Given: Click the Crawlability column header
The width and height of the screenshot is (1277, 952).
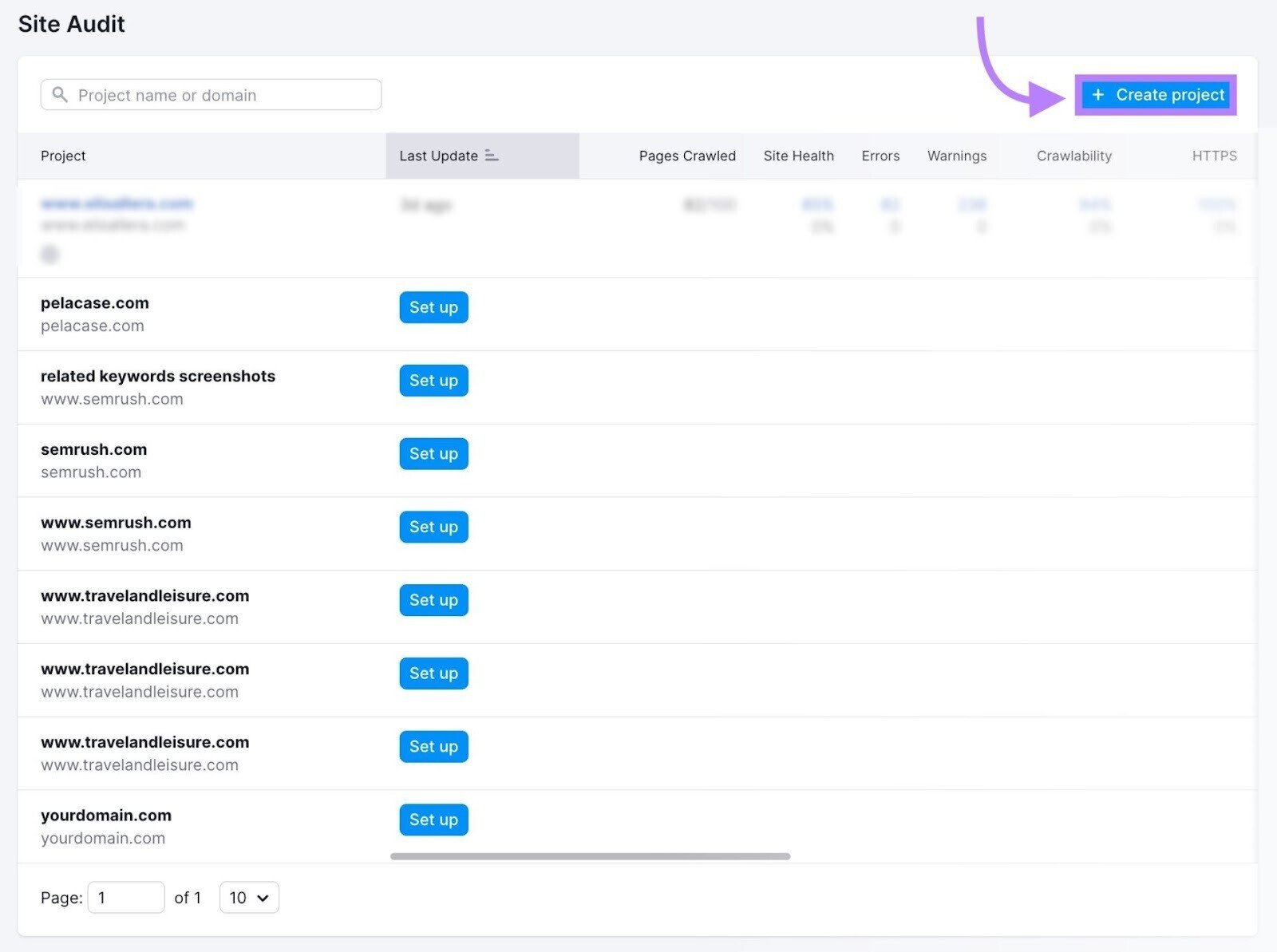Looking at the screenshot, I should point(1073,156).
